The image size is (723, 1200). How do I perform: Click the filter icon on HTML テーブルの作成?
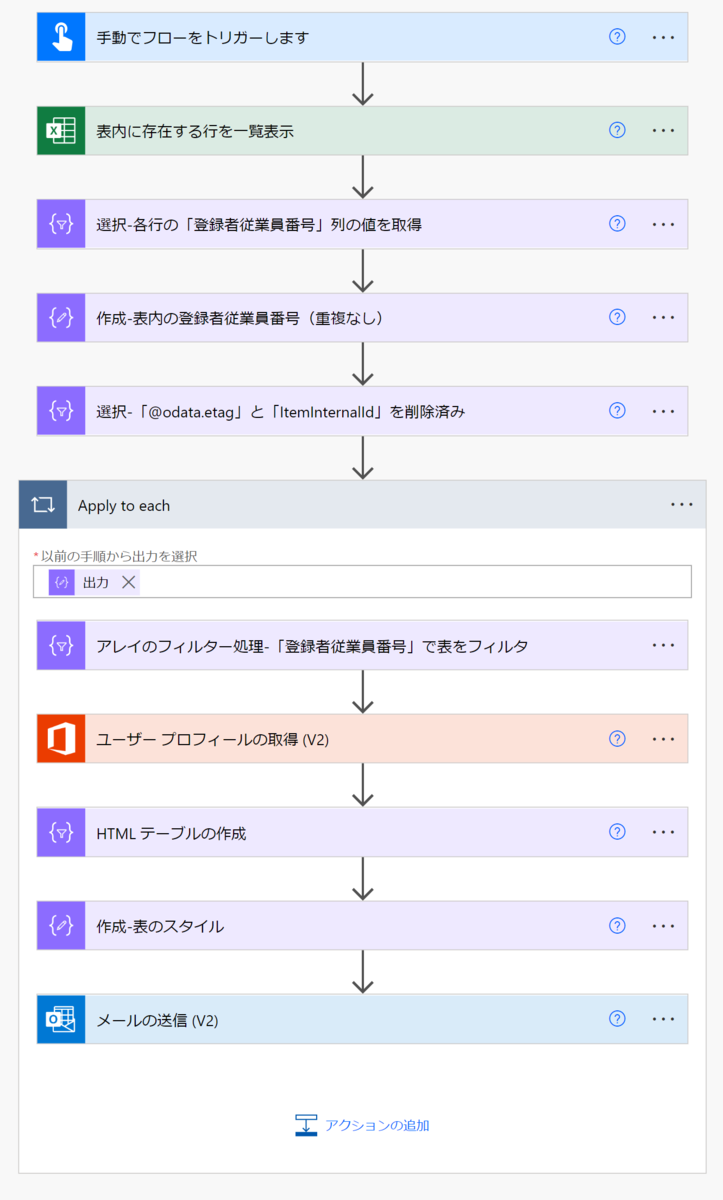click(x=61, y=832)
